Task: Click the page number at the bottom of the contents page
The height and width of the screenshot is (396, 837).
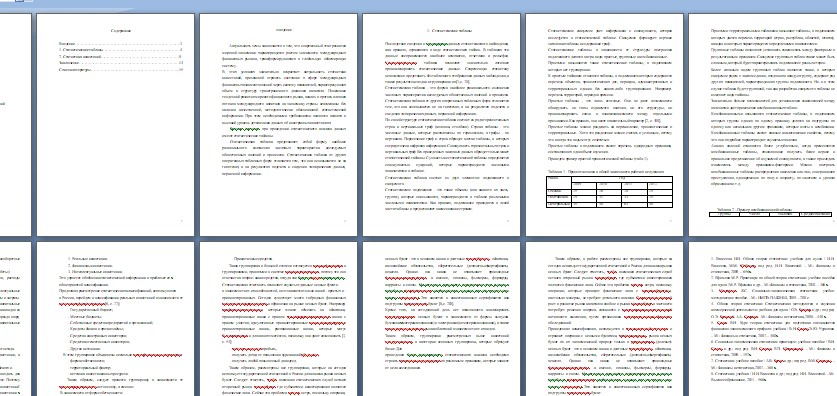Action: pyautogui.click(x=181, y=220)
